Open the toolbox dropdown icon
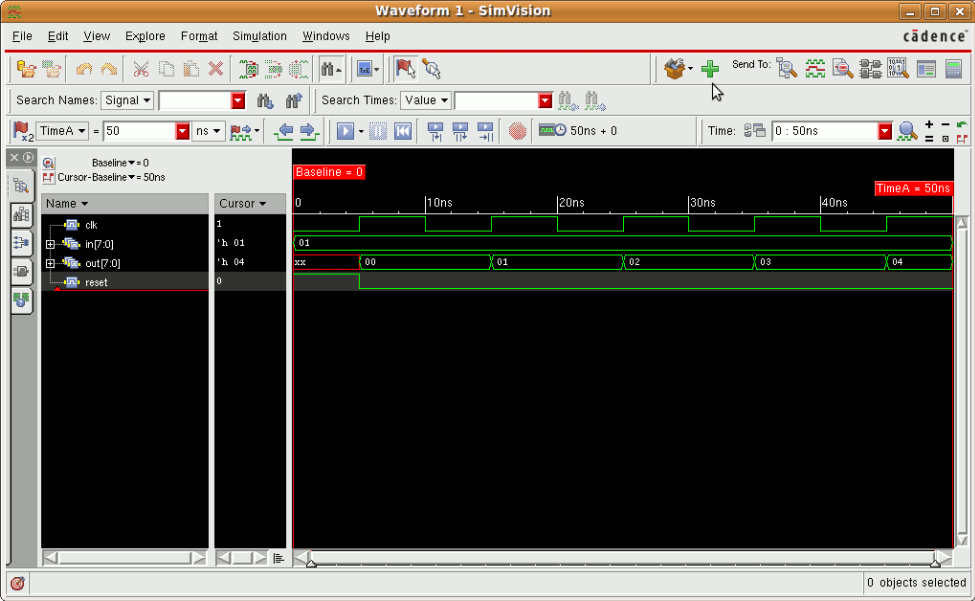The height and width of the screenshot is (601, 975). point(677,68)
